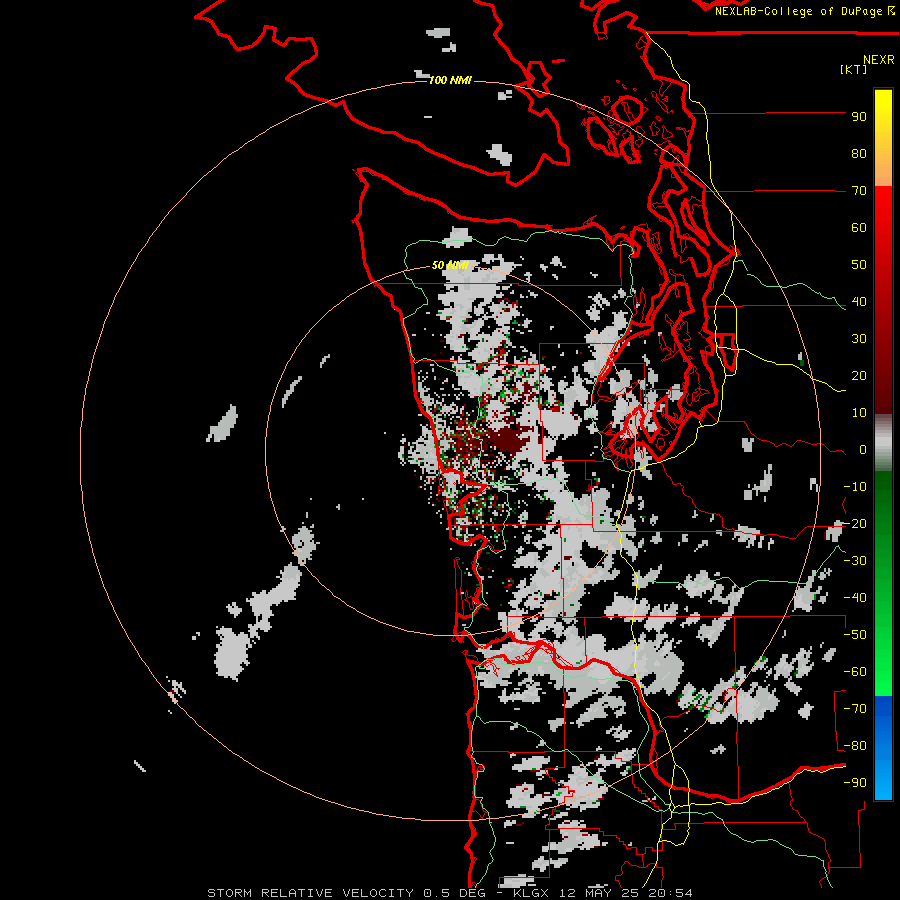
Task: Click the 60 value on velocity scale
Action: pos(859,228)
